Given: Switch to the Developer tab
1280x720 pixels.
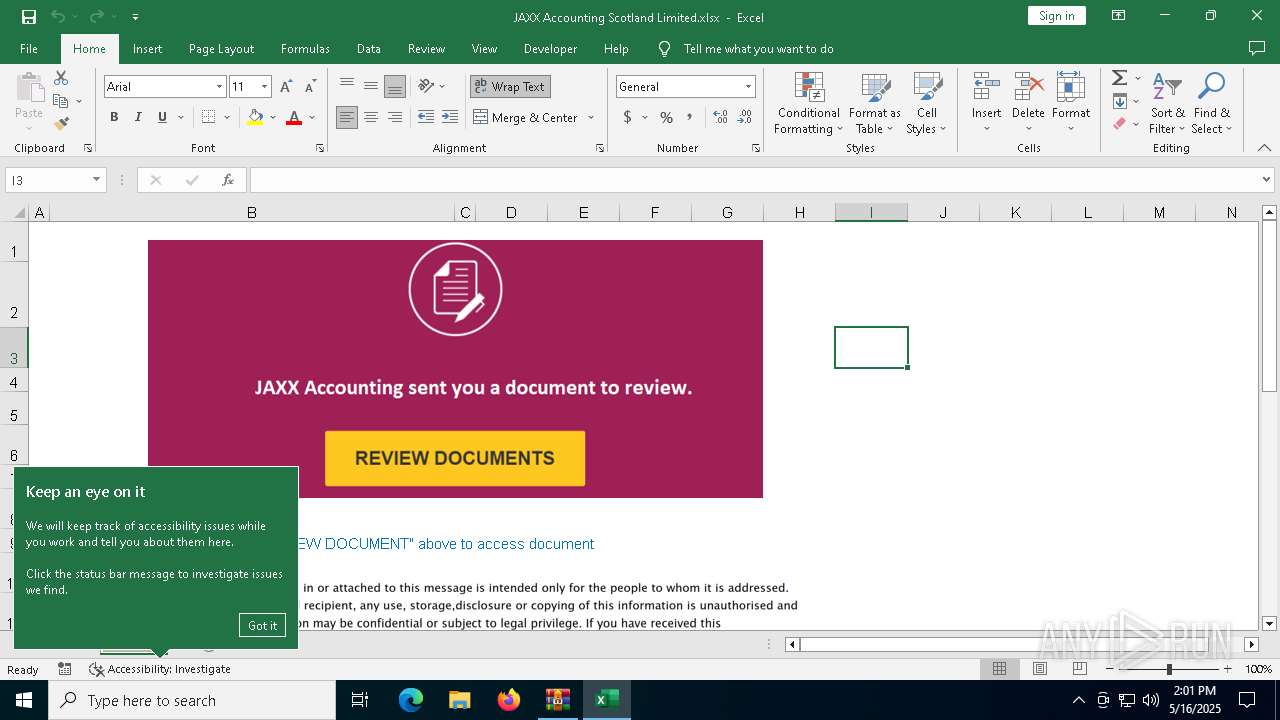Looking at the screenshot, I should [550, 48].
